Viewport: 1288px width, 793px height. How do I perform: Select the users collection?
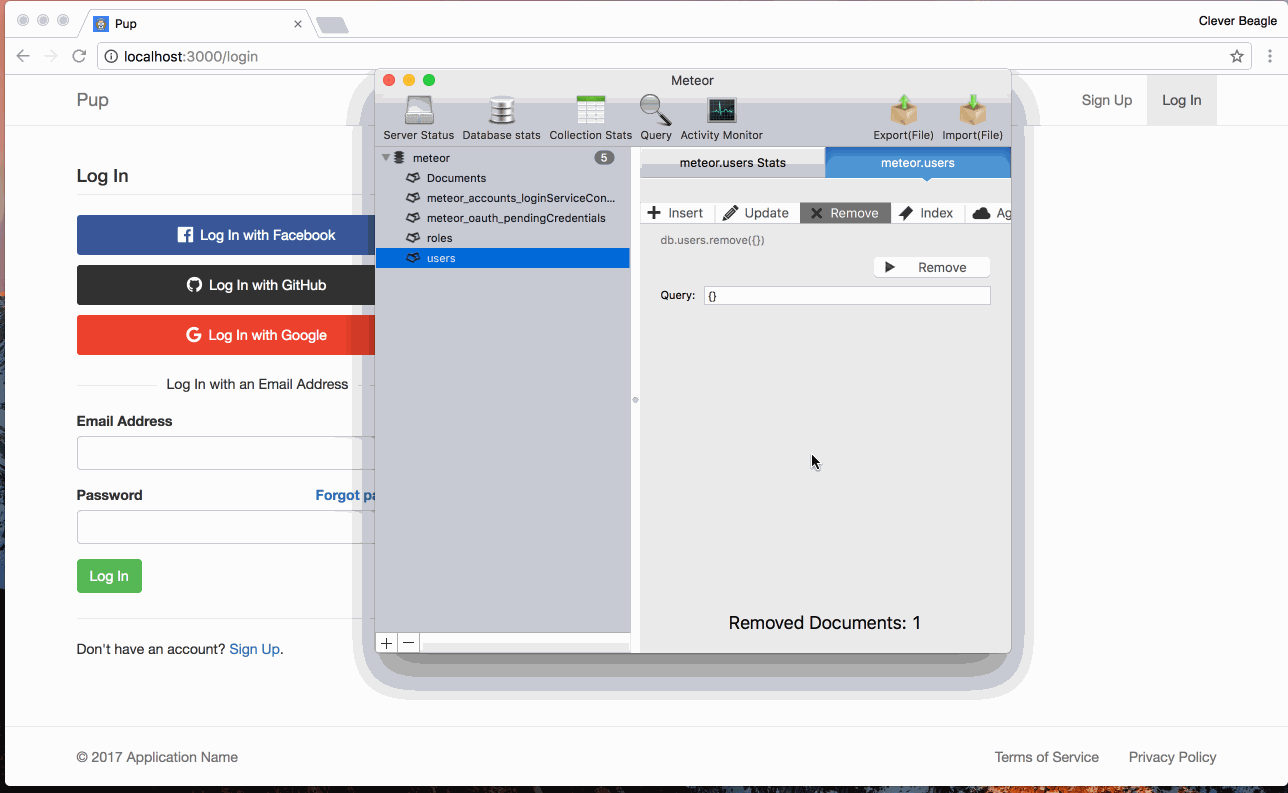click(503, 258)
